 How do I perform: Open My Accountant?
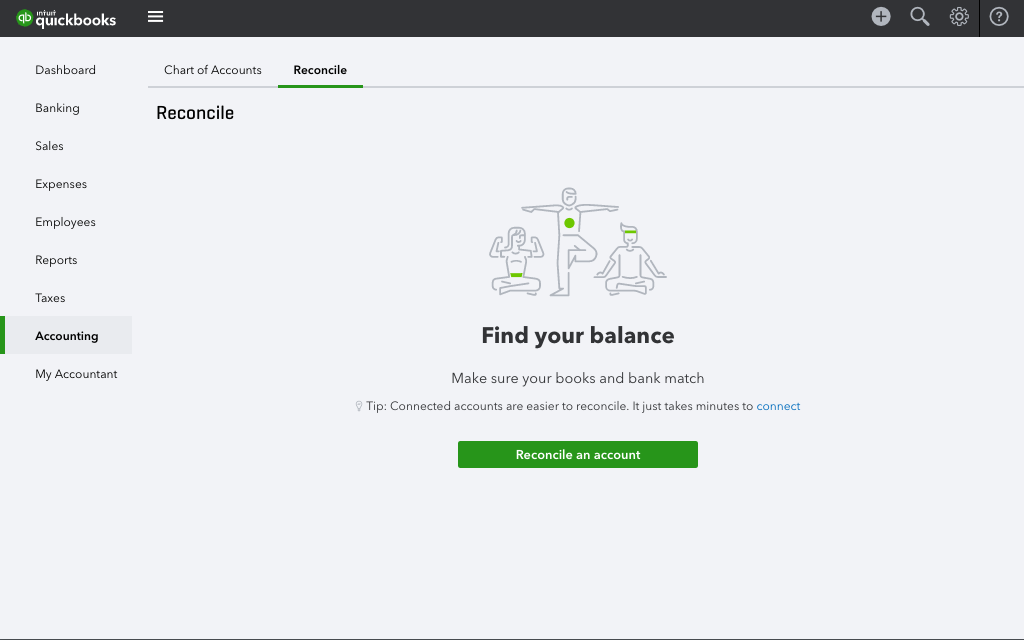76,373
